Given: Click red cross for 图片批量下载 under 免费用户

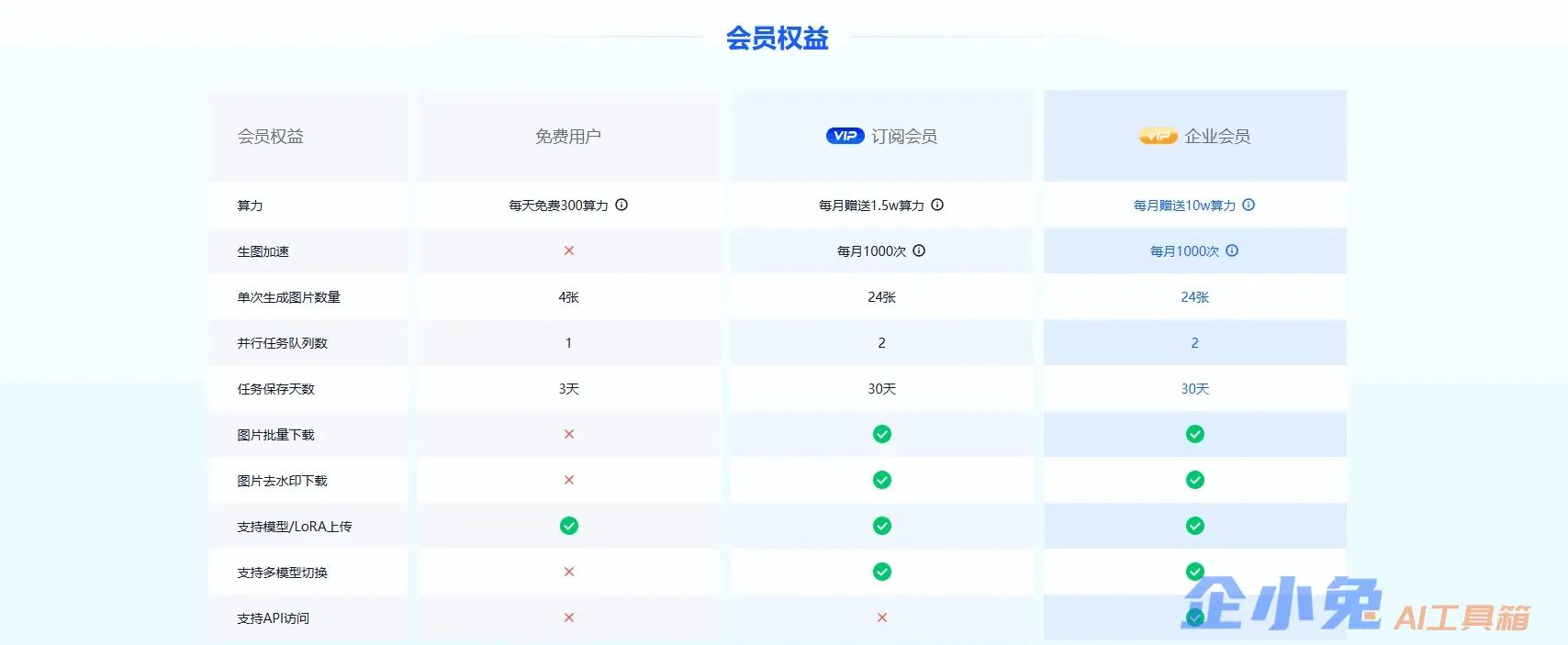Looking at the screenshot, I should 569,434.
